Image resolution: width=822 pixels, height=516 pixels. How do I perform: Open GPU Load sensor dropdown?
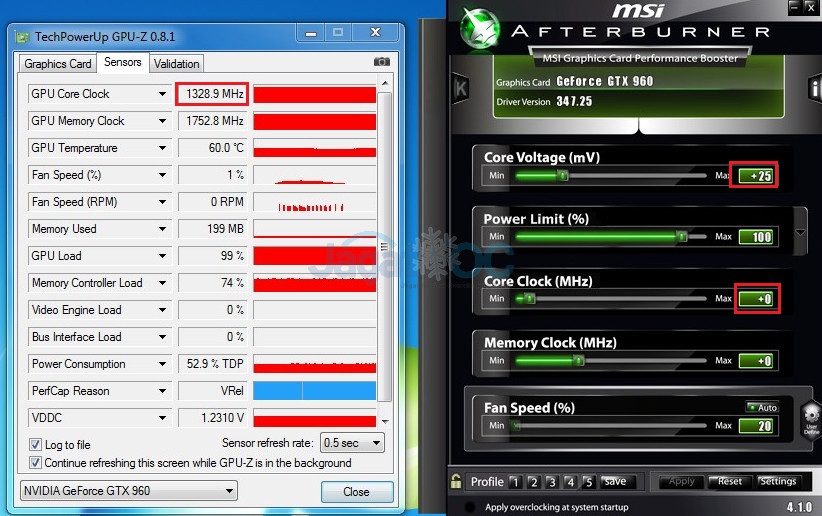click(163, 256)
